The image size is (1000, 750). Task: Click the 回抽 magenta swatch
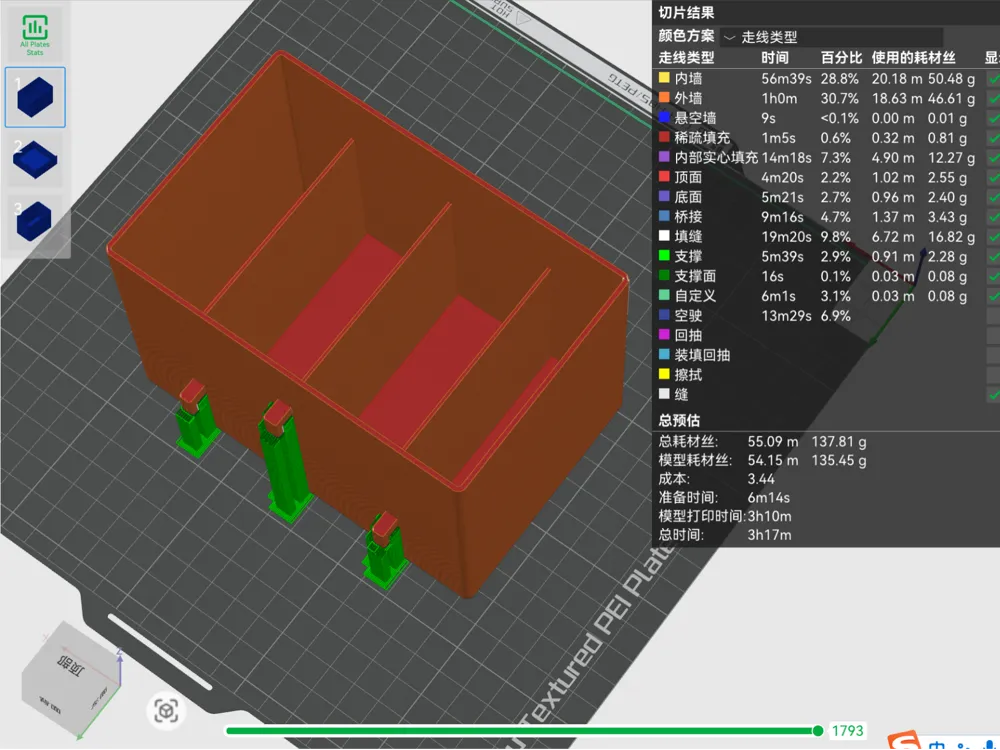[664, 335]
